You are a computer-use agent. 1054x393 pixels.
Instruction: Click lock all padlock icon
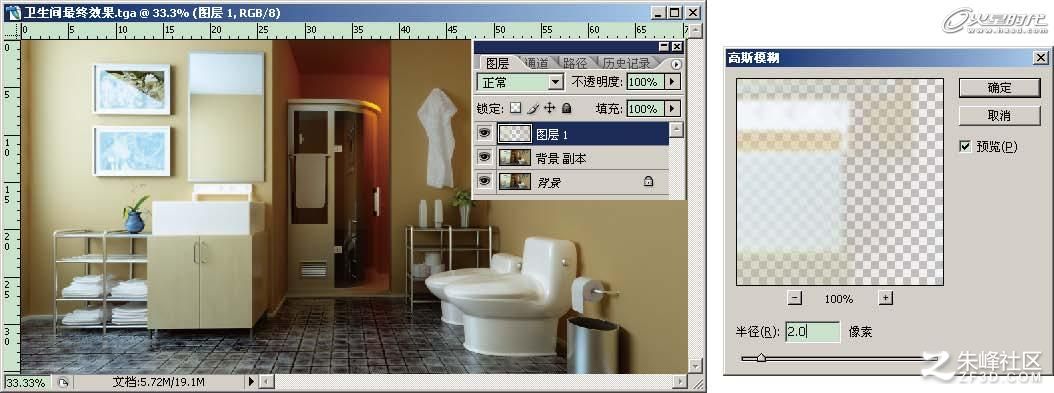(x=567, y=107)
